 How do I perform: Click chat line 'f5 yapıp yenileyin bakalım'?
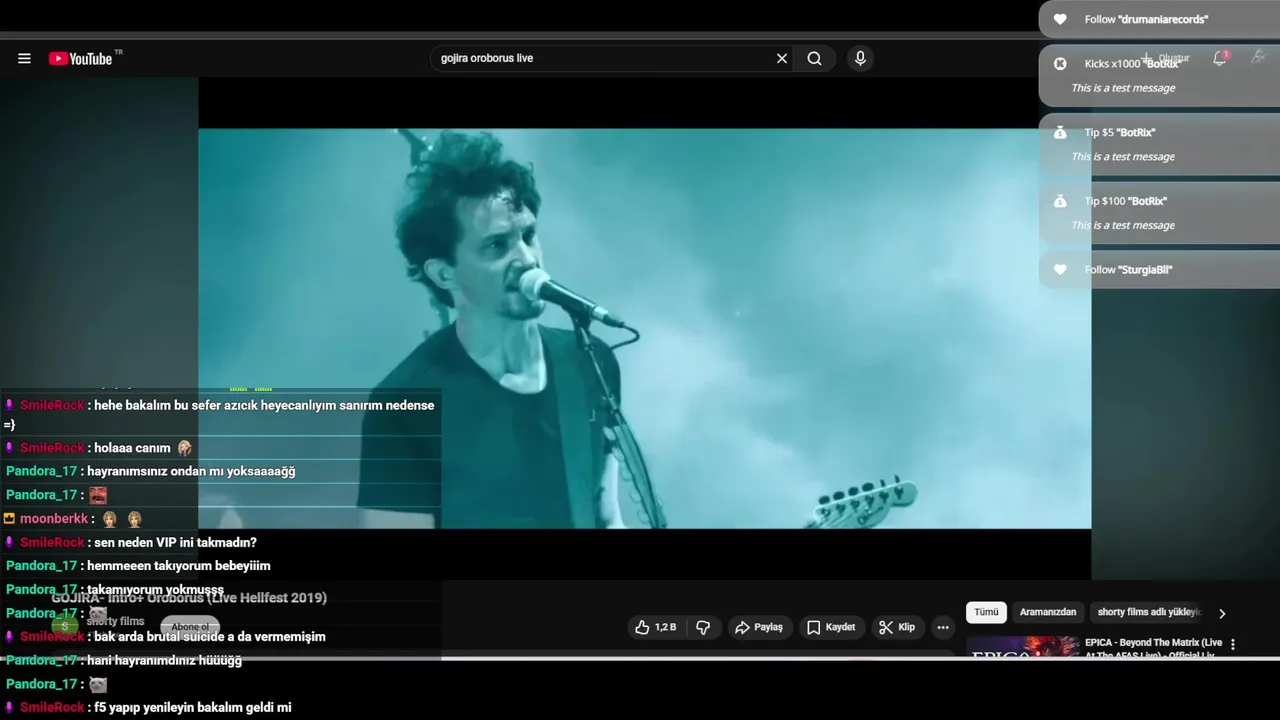pyautogui.click(x=192, y=708)
